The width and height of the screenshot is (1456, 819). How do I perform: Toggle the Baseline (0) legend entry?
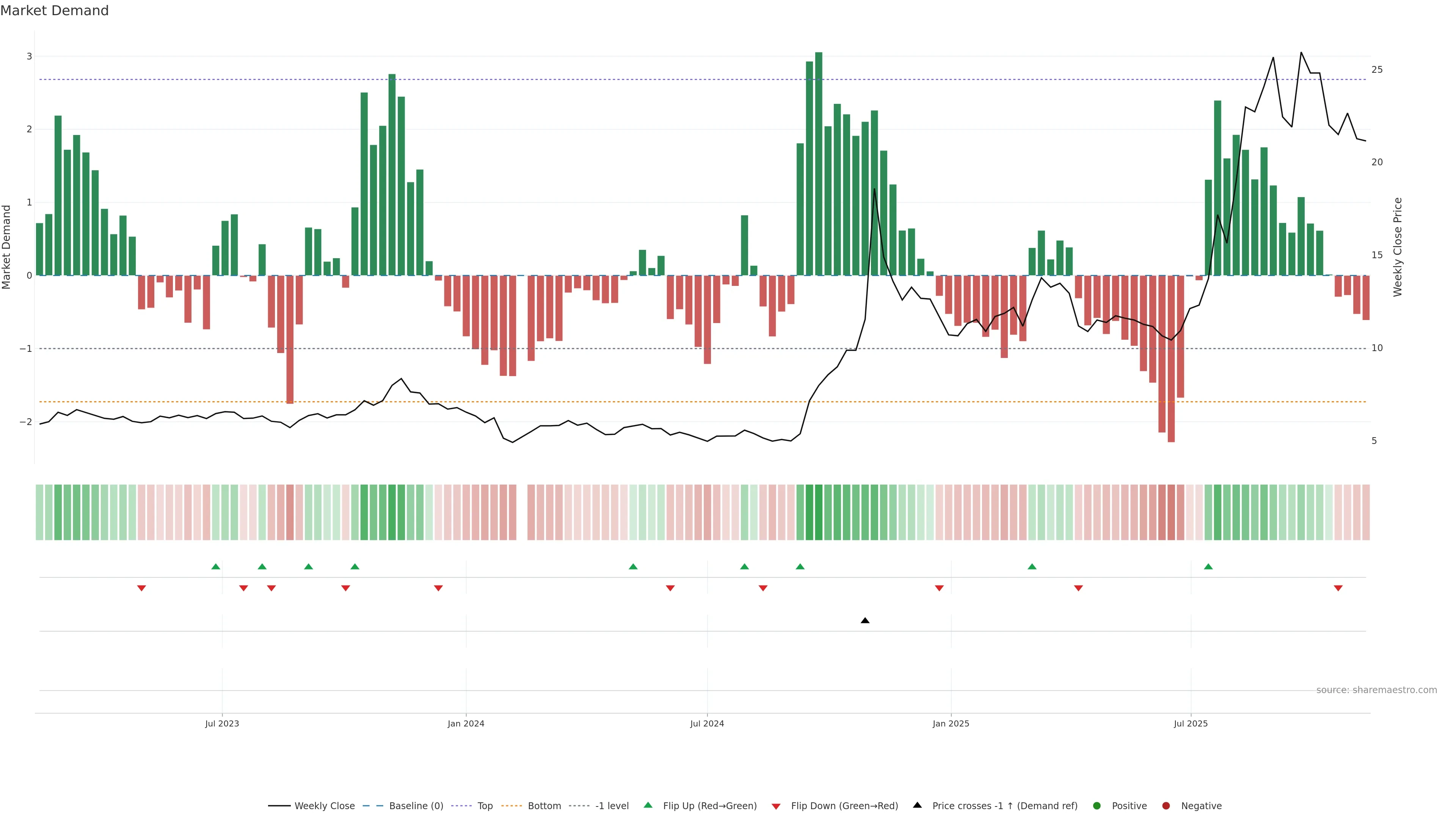click(x=416, y=806)
